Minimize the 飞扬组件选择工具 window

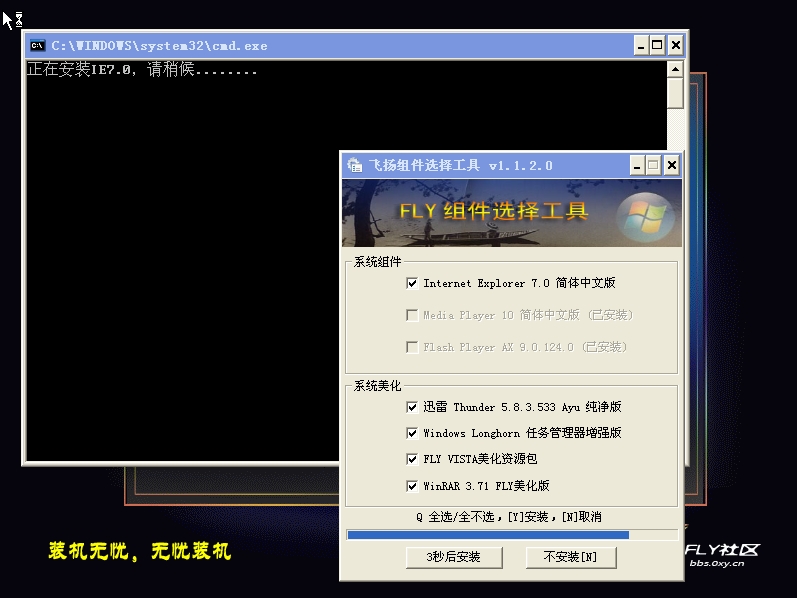636,165
